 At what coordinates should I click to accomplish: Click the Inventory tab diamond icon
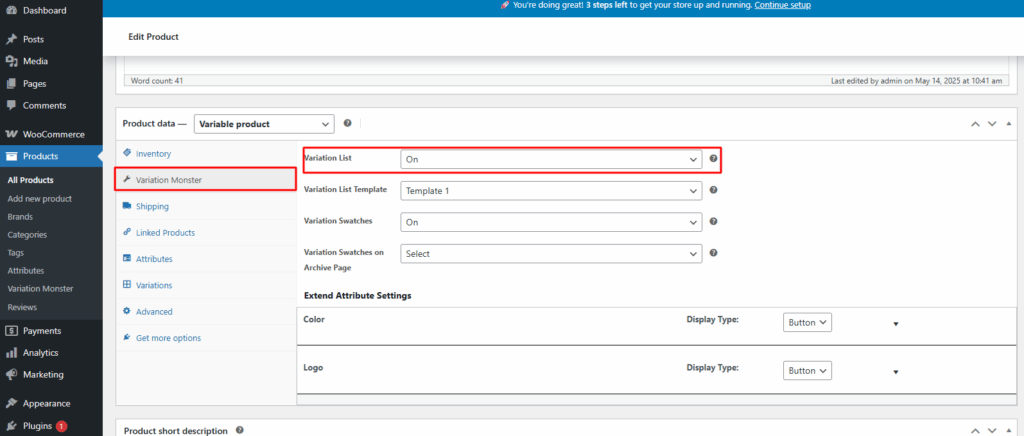(127, 153)
